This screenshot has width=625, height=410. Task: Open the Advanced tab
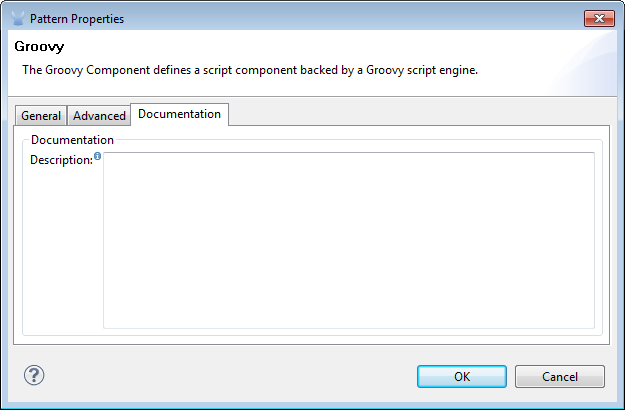click(99, 116)
